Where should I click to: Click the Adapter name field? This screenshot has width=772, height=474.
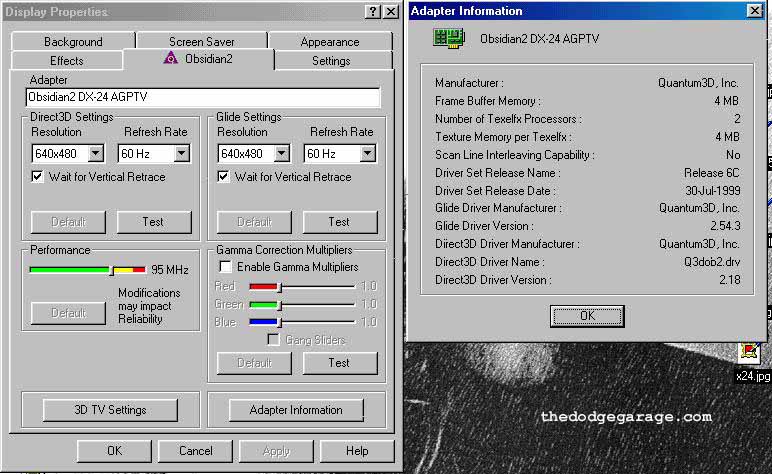click(x=203, y=97)
